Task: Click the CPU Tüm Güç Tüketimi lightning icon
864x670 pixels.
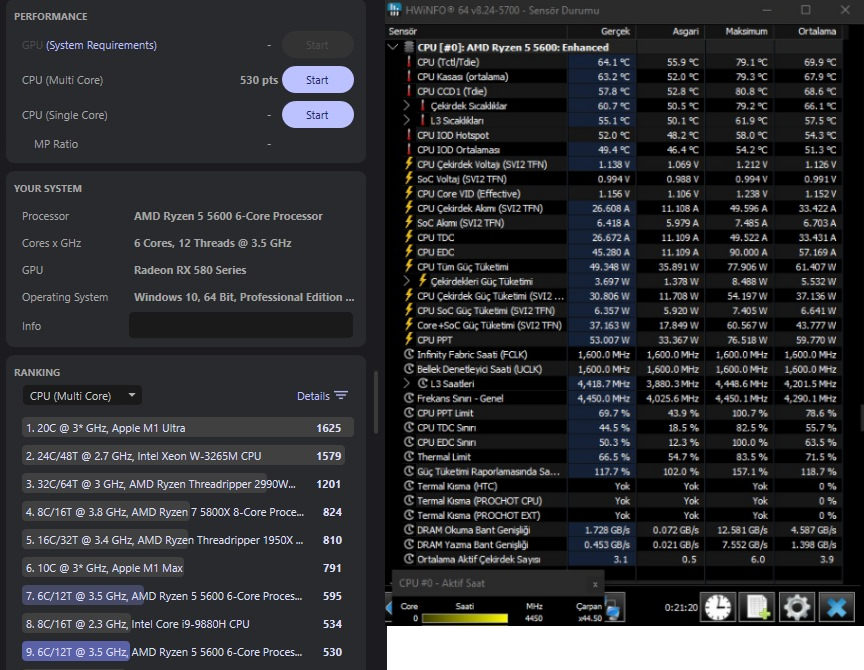Action: (409, 266)
